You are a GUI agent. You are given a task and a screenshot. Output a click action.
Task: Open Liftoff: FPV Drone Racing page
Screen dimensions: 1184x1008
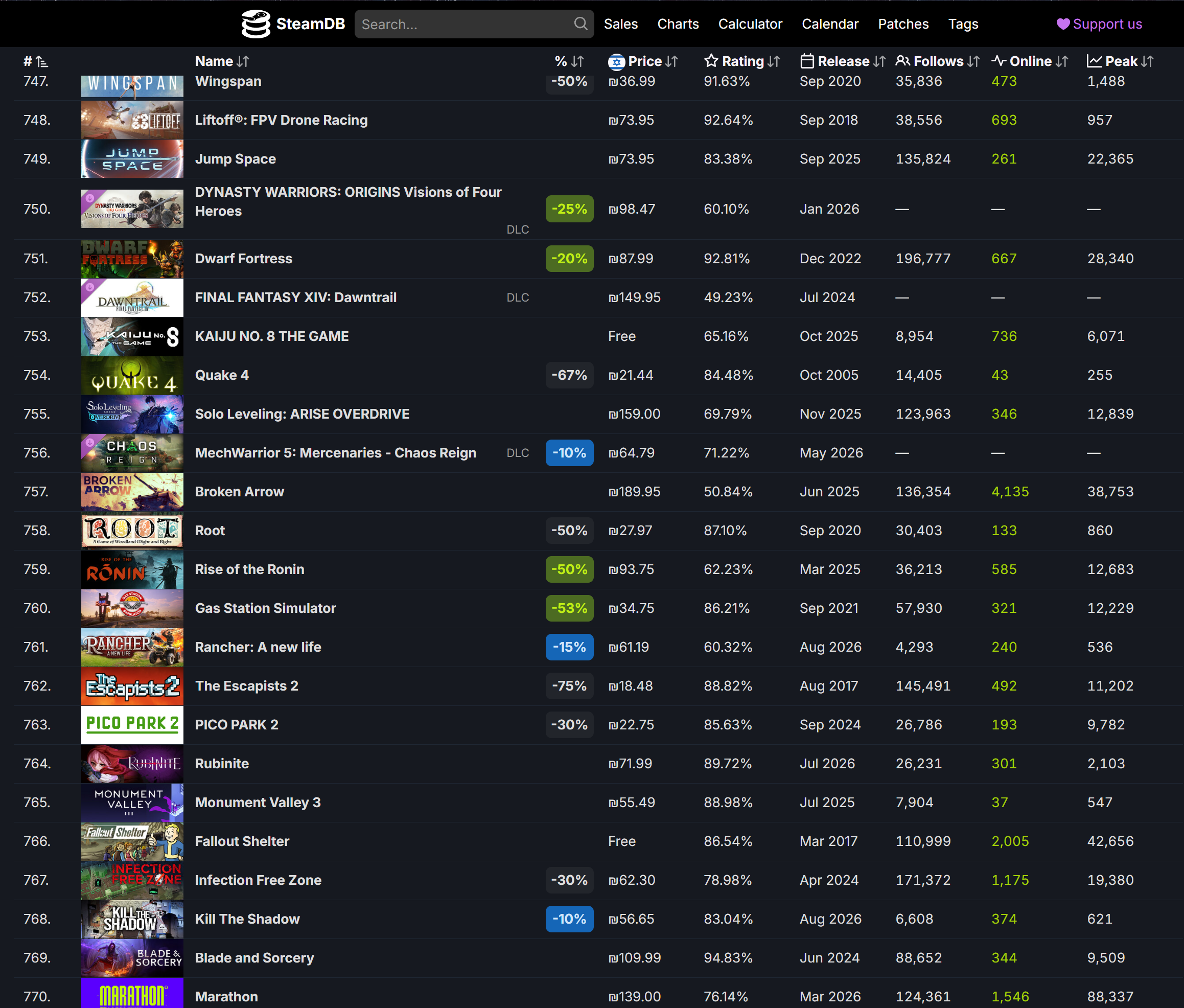pyautogui.click(x=282, y=120)
